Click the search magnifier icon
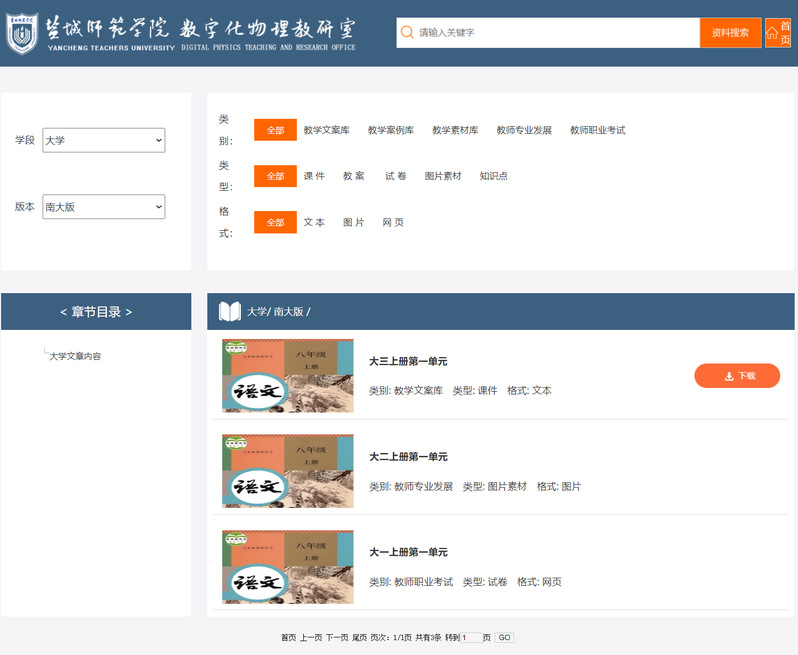Image resolution: width=798 pixels, height=655 pixels. [407, 33]
